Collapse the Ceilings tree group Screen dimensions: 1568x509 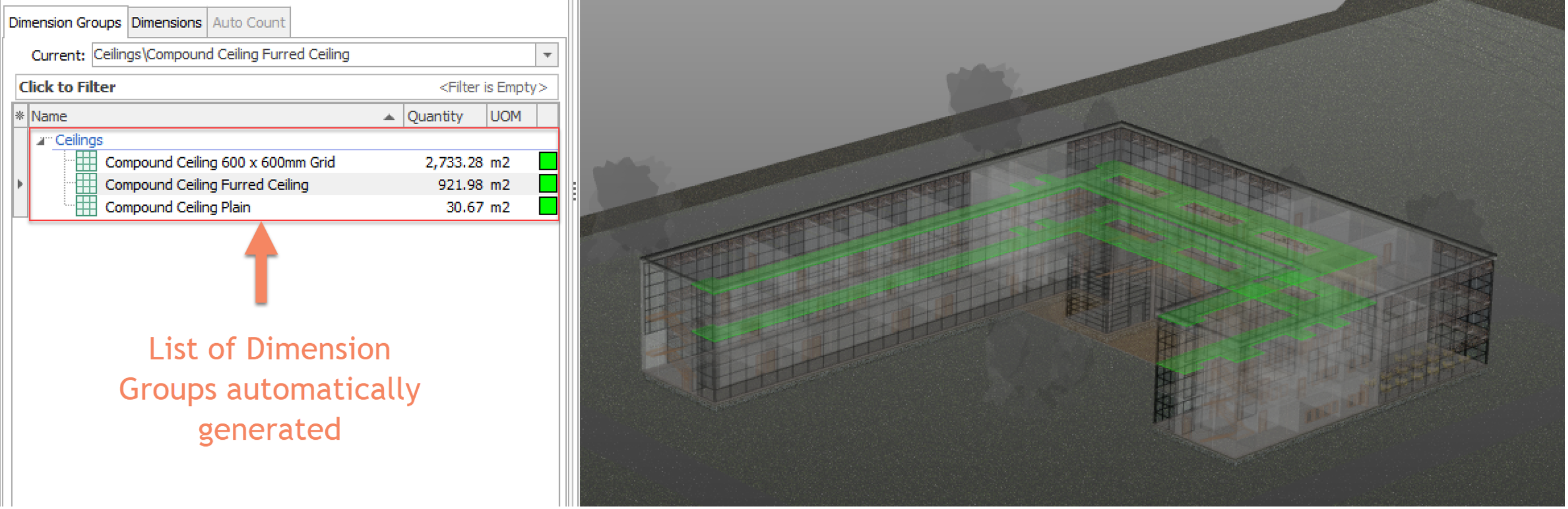click(41, 141)
